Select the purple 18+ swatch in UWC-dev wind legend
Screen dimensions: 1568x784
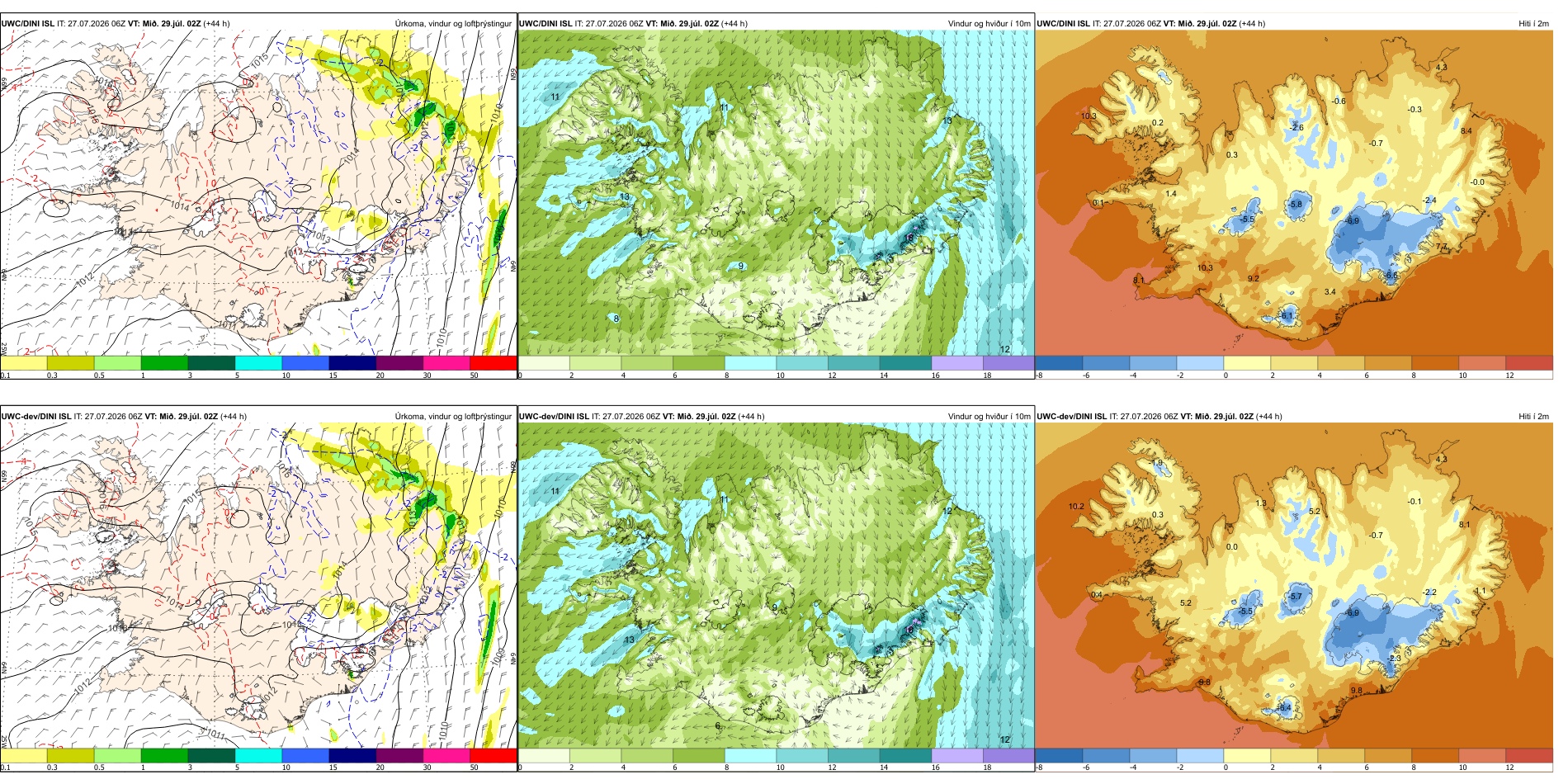(1008, 755)
